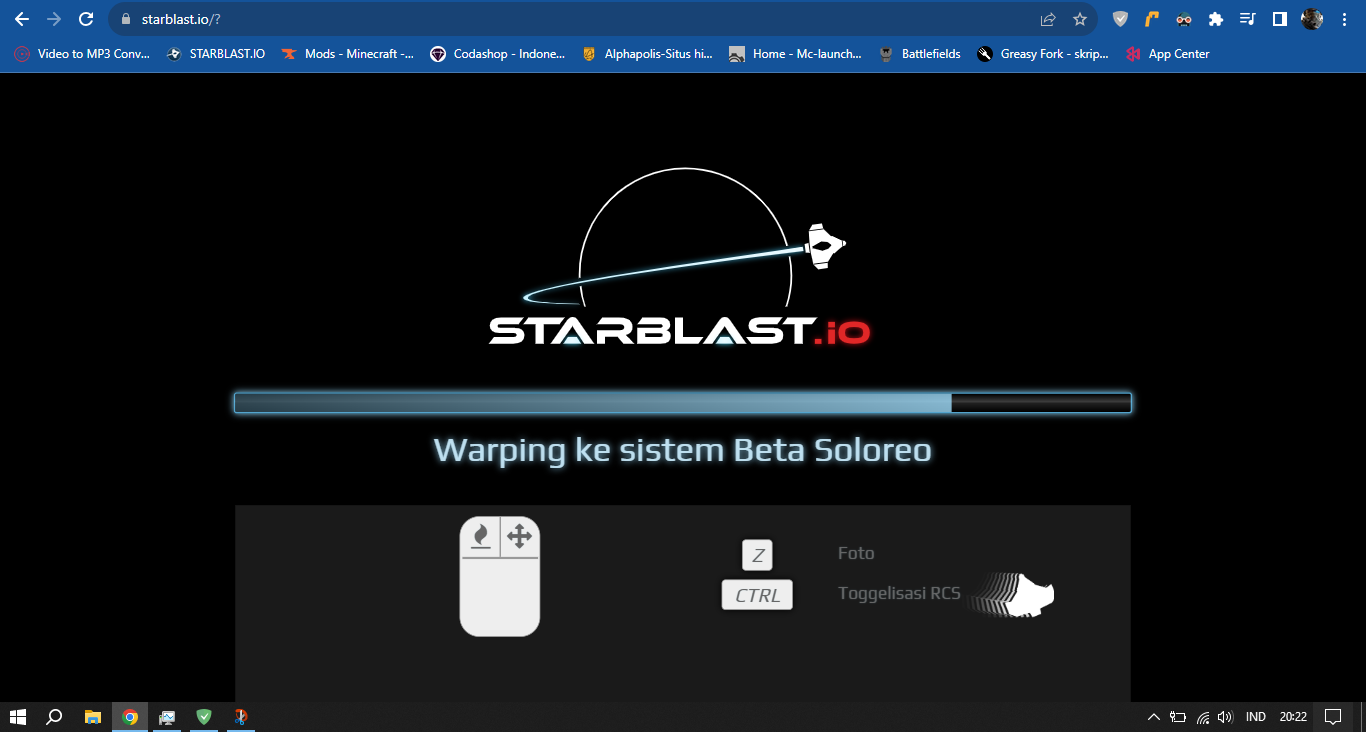Click the share icon in the address bar
The image size is (1366, 732).
click(1047, 18)
